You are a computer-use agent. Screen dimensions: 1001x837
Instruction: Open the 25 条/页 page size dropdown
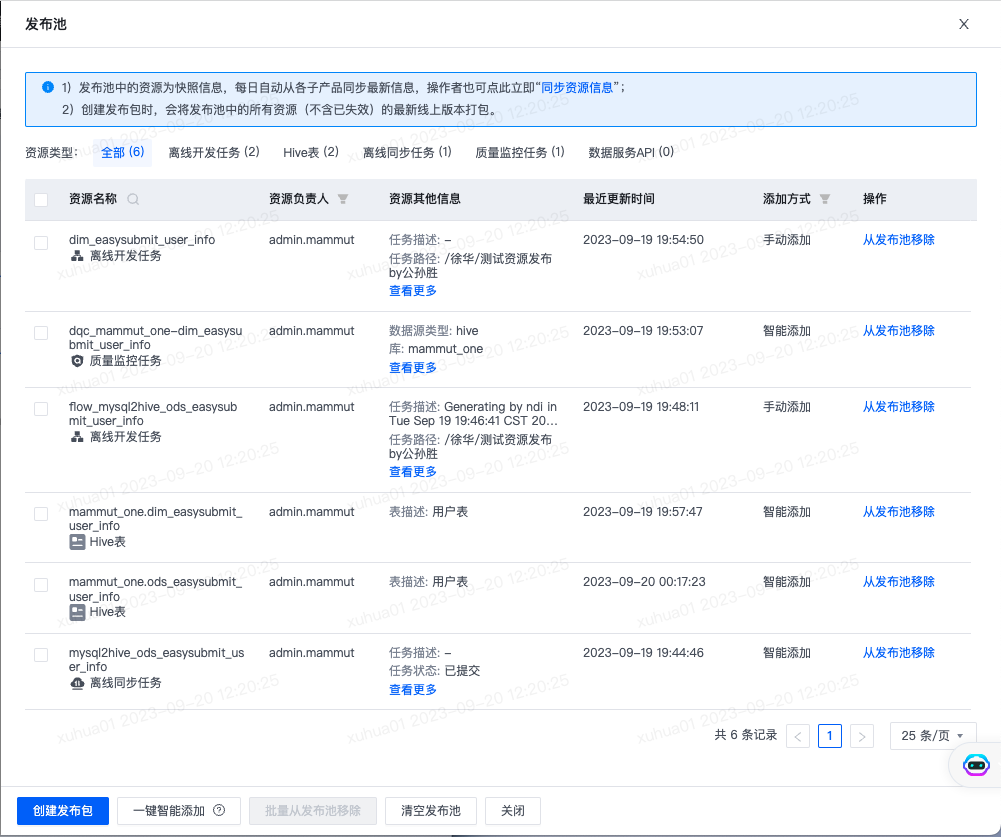click(933, 736)
